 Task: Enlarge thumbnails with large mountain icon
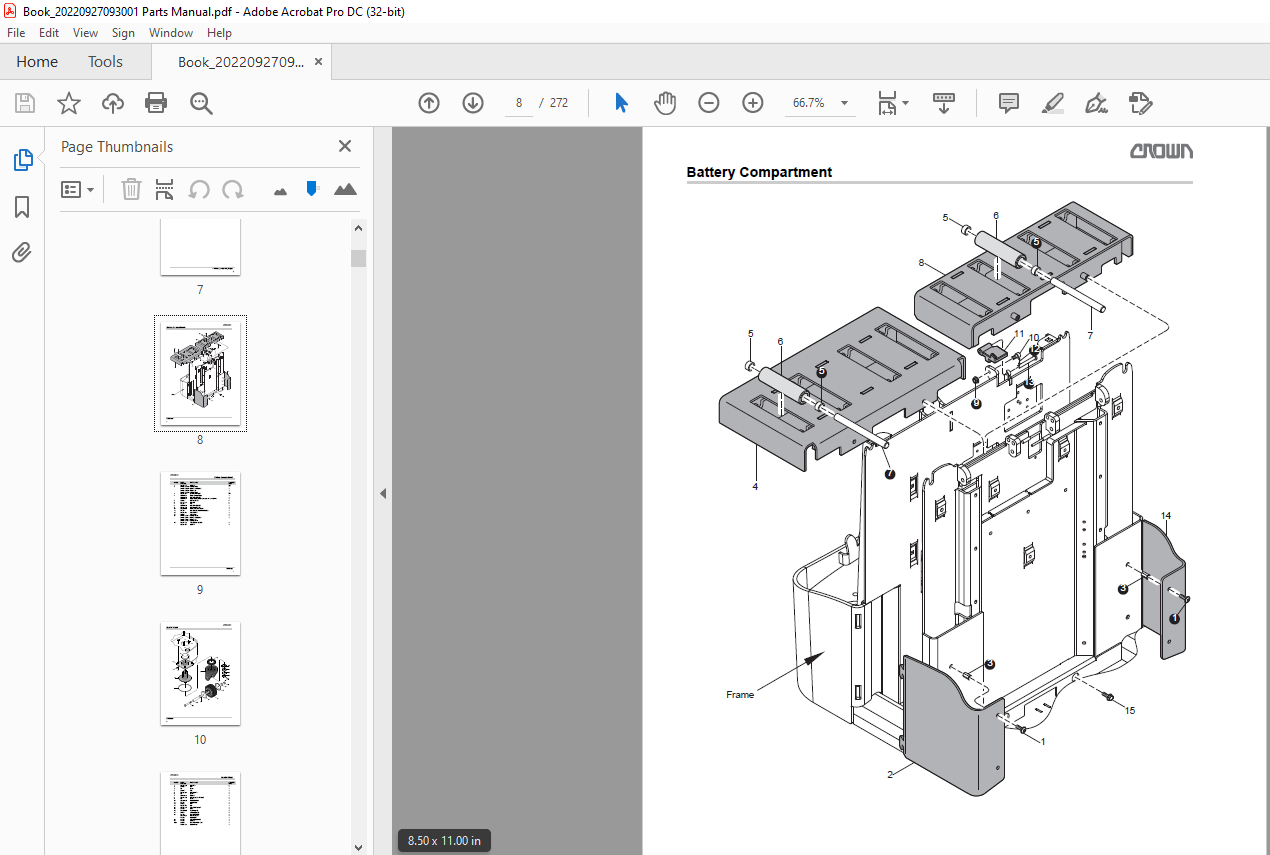tap(345, 189)
